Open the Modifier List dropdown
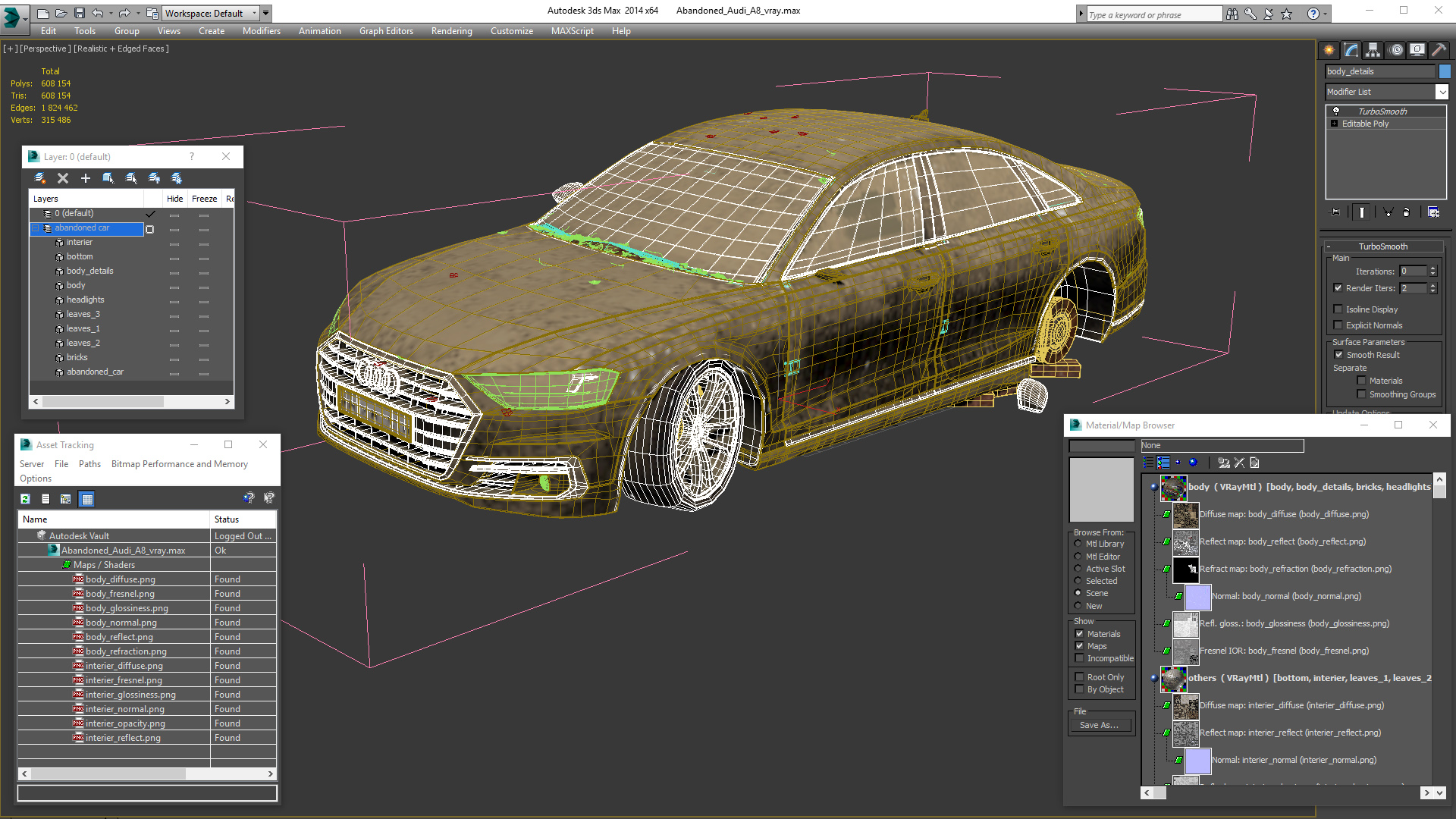Screen dimensions: 1456x819 coord(1442,92)
